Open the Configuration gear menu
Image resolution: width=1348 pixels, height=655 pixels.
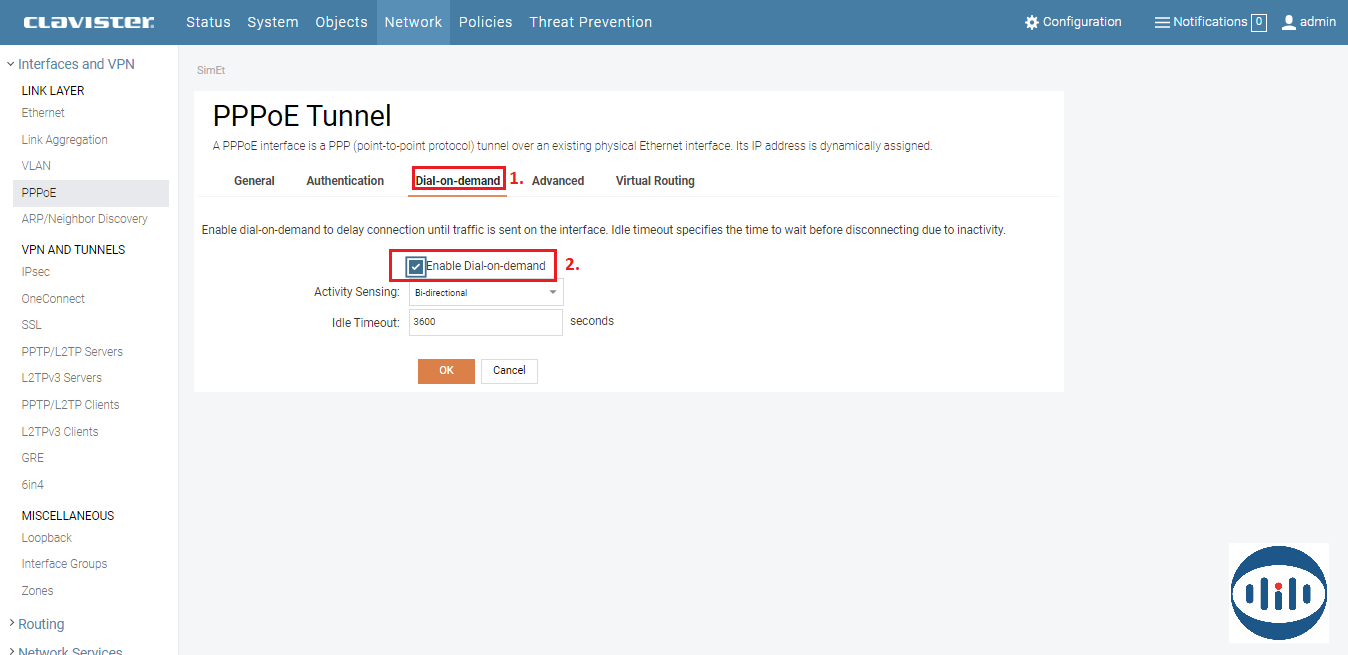(x=1032, y=22)
